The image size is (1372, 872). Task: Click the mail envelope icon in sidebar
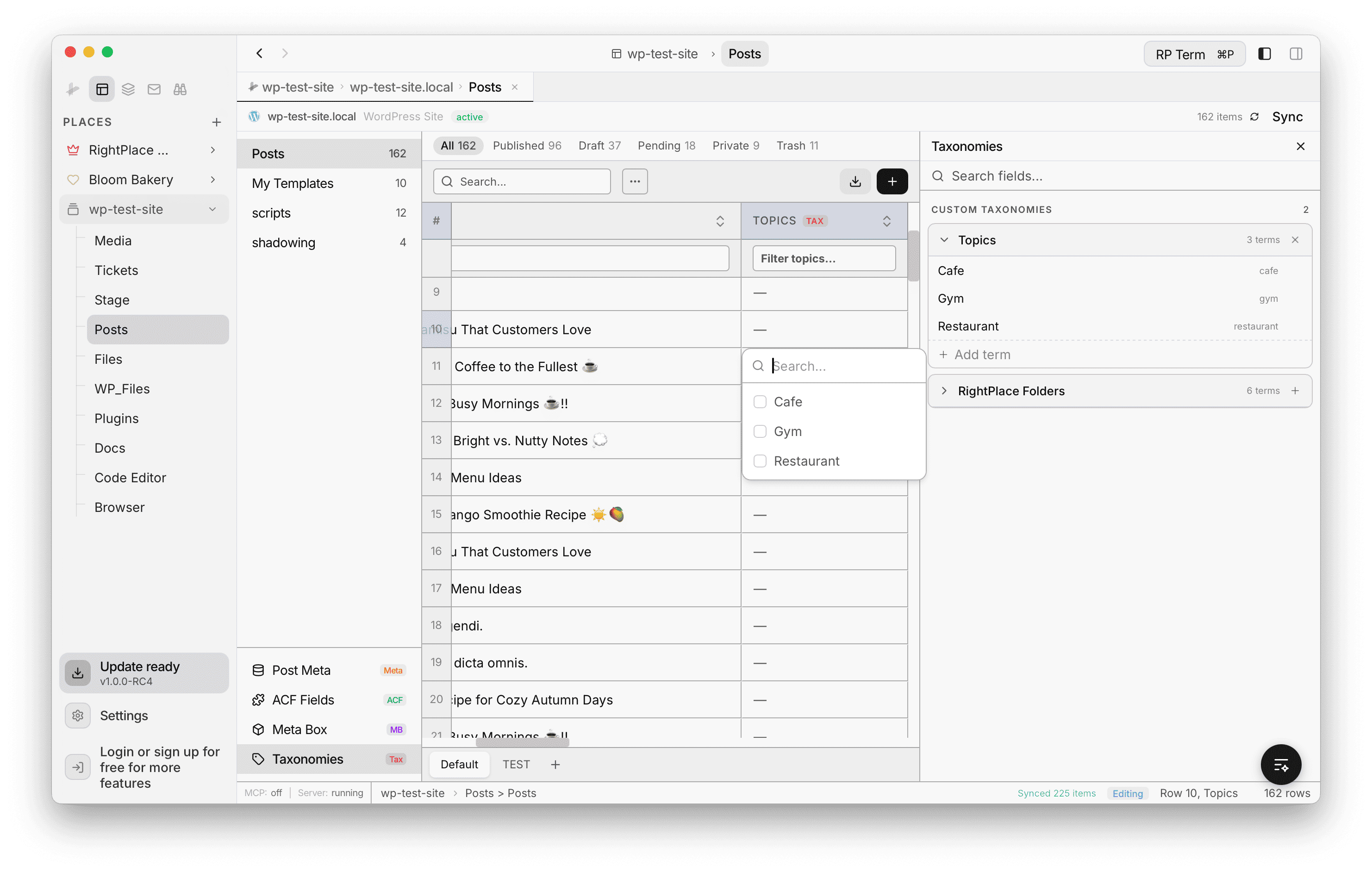[x=154, y=89]
